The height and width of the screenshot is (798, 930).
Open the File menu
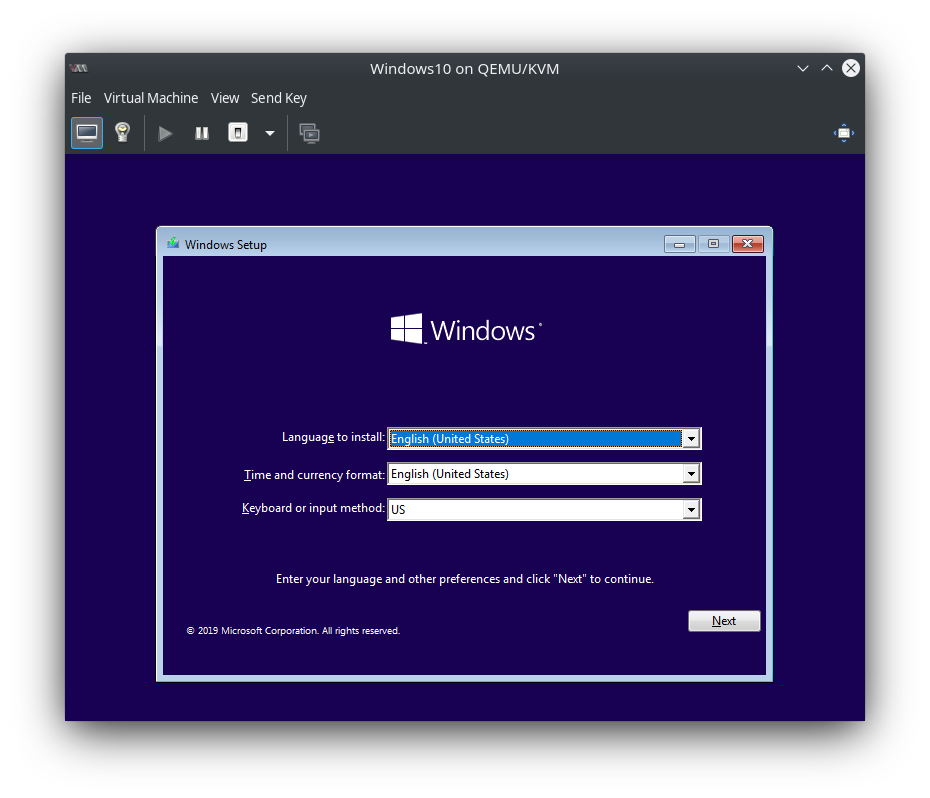pyautogui.click(x=81, y=98)
